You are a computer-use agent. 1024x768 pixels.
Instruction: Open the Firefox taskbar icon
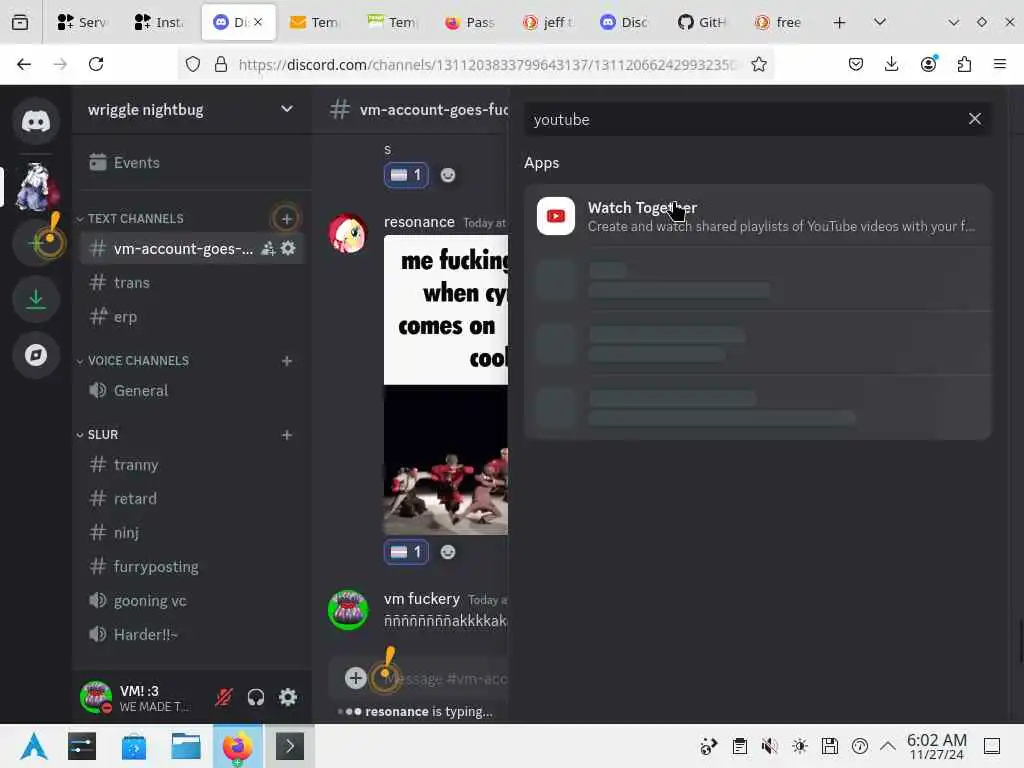pyautogui.click(x=238, y=746)
